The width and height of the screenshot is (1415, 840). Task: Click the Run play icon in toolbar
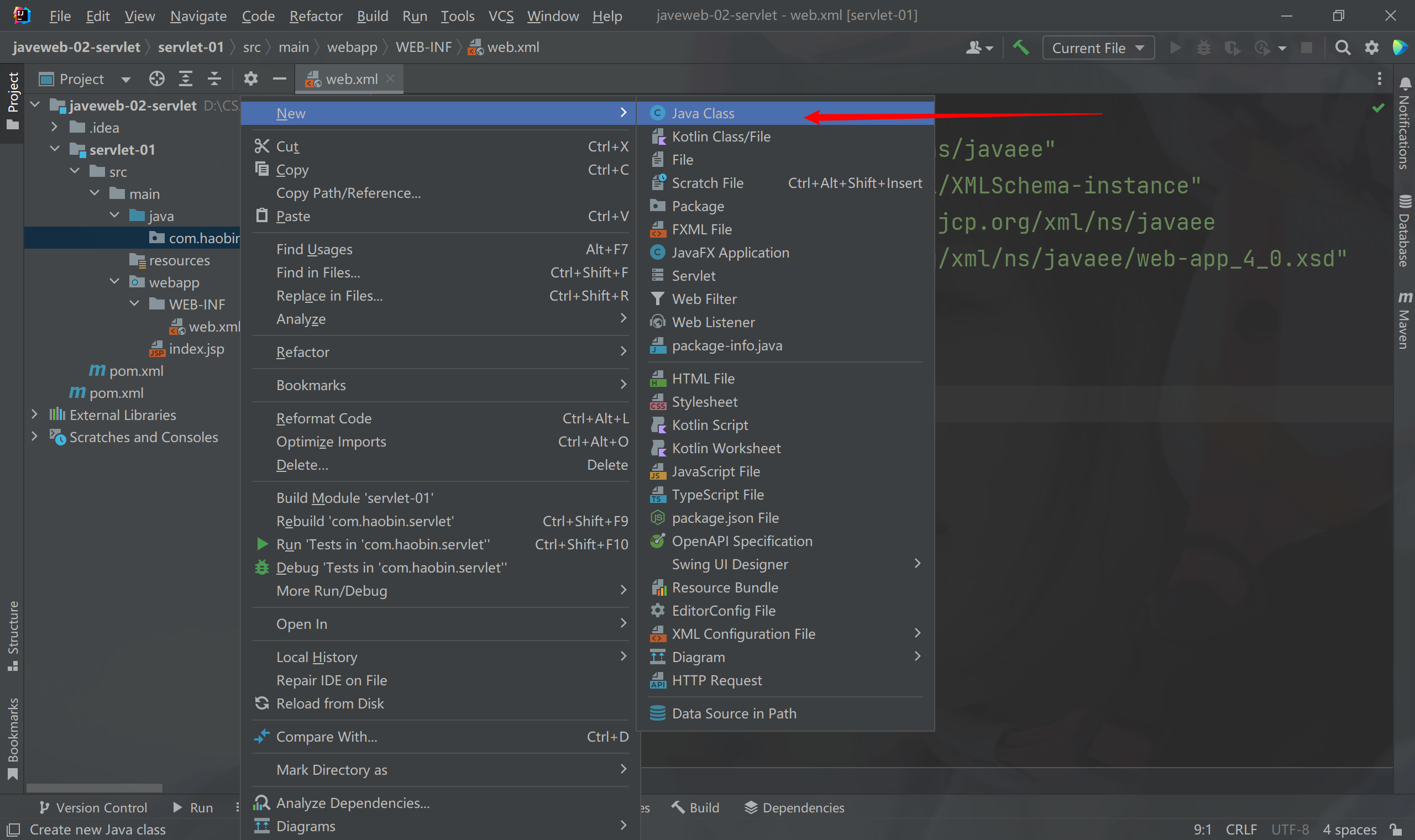[x=1176, y=48]
